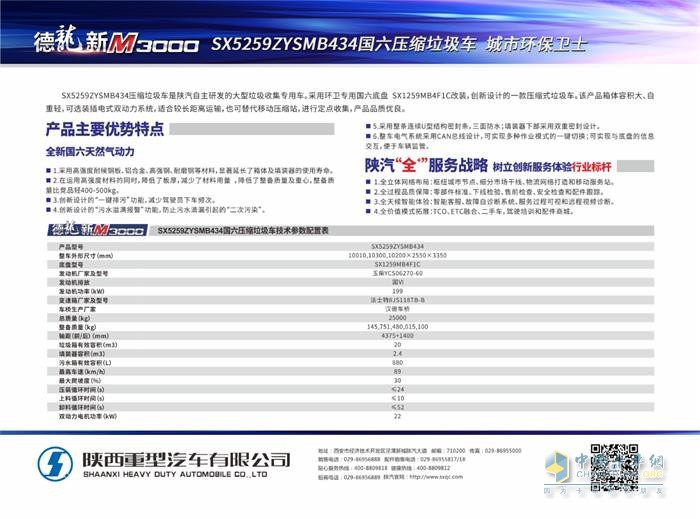Click the 整备质量(kg) row label
700x519 pixels.
click(77, 327)
